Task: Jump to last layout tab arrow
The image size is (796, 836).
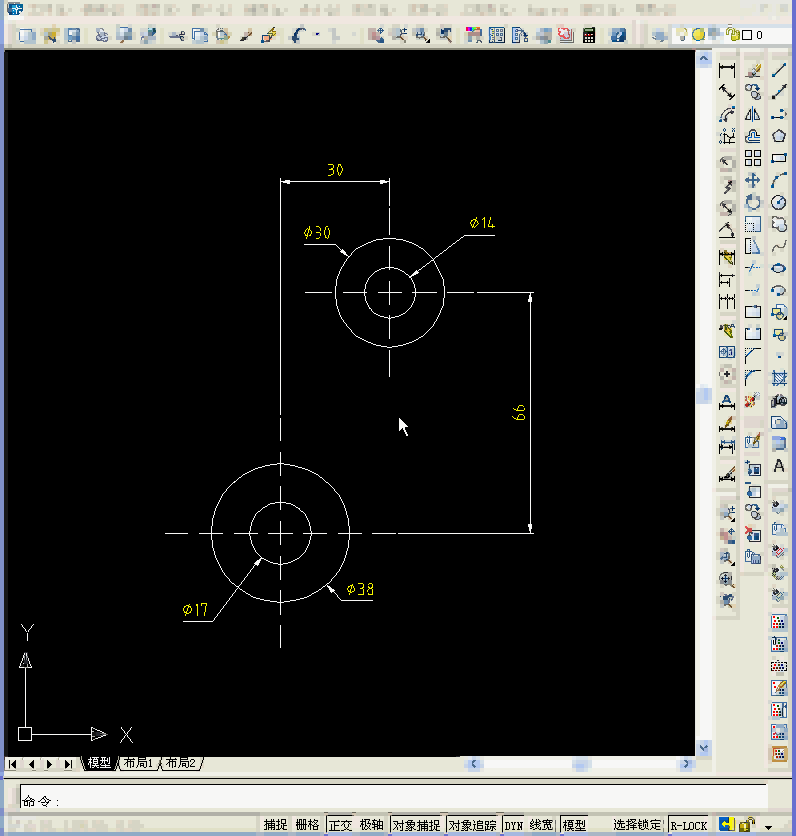Action: 68,763
